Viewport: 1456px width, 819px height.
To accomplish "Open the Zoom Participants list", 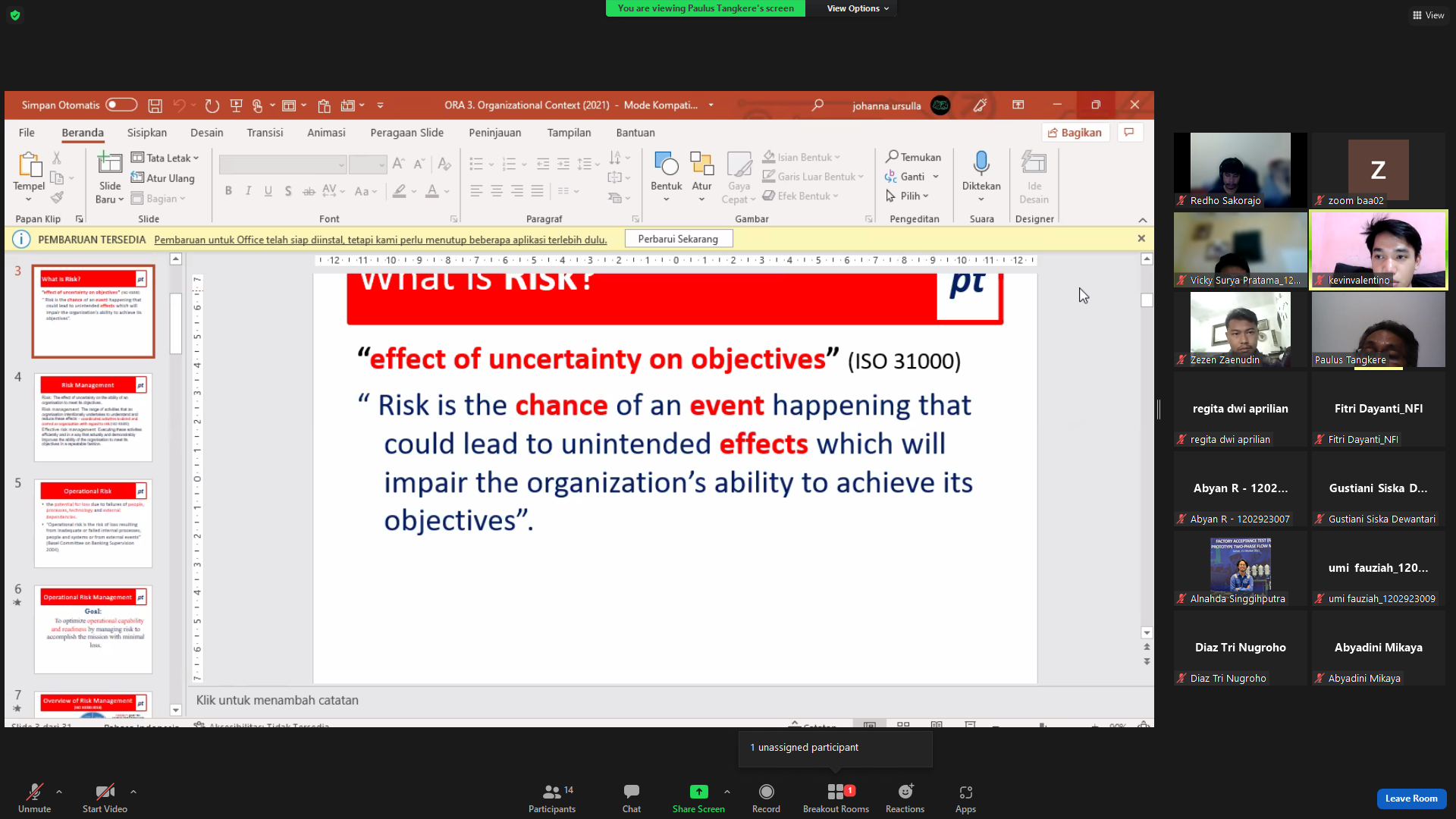I will pos(552,799).
